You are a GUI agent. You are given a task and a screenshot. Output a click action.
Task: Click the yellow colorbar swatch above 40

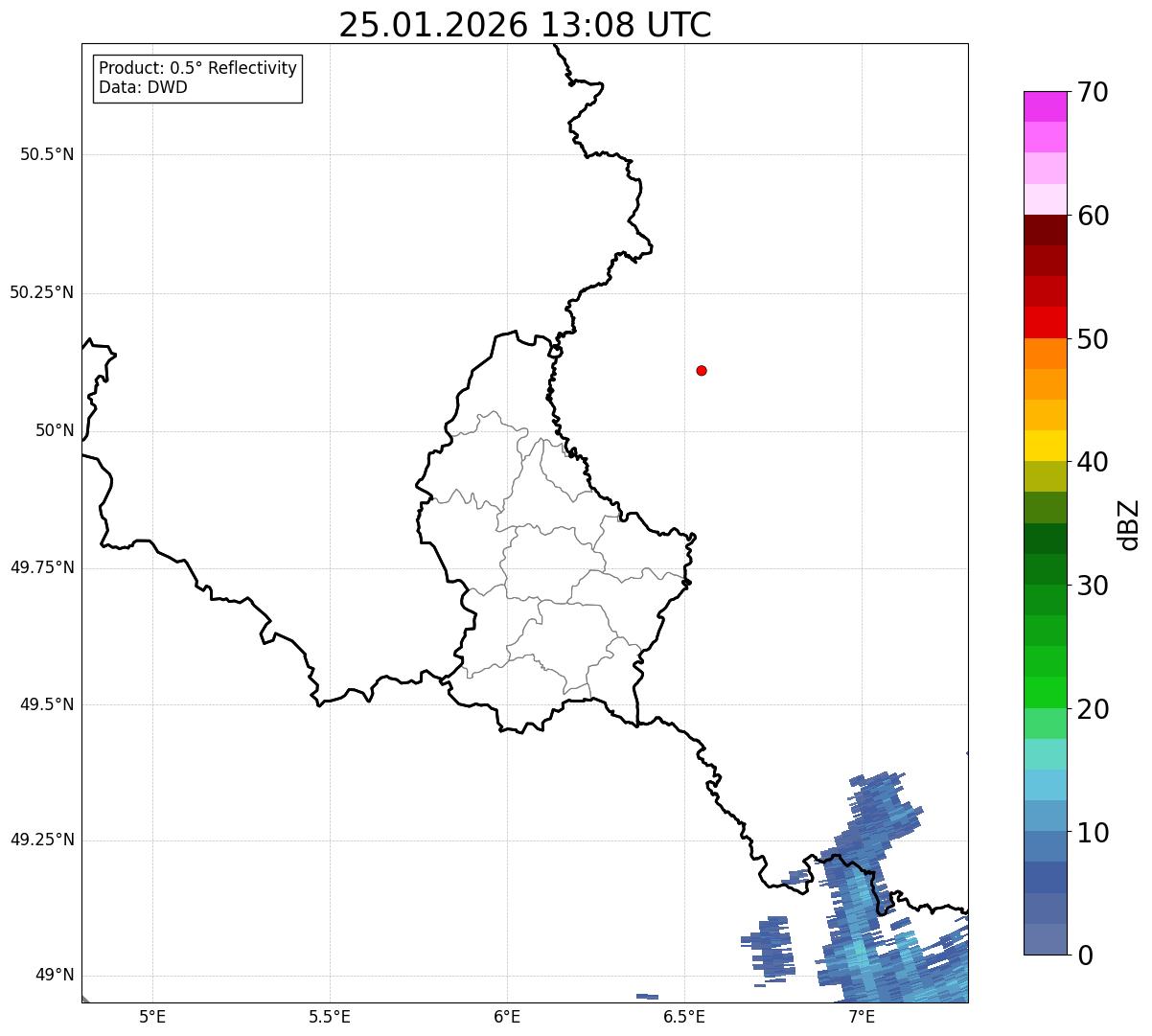tap(1045, 446)
